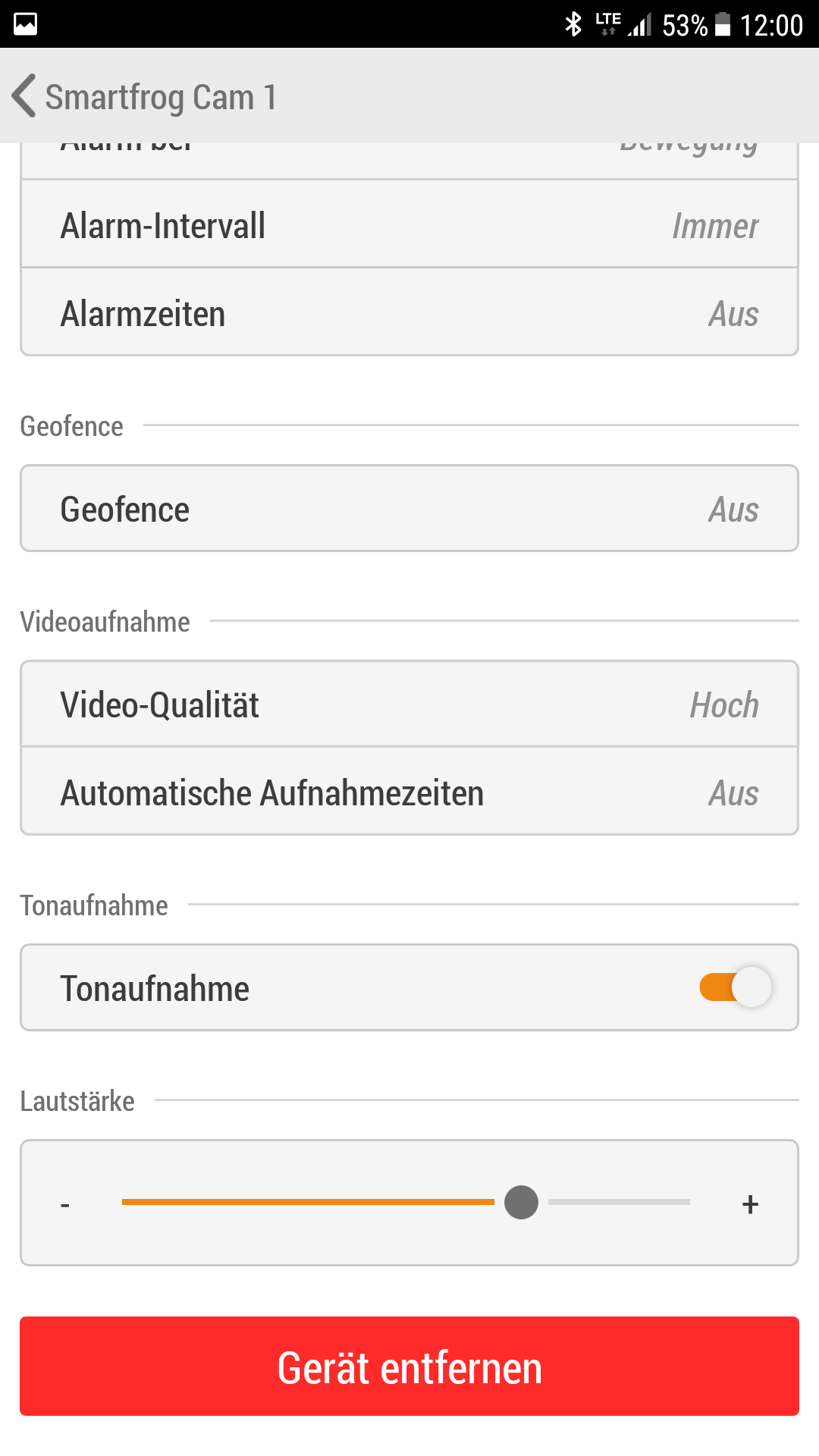Tap the clock in status bar
The width and height of the screenshot is (819, 1456).
pyautogui.click(x=771, y=25)
